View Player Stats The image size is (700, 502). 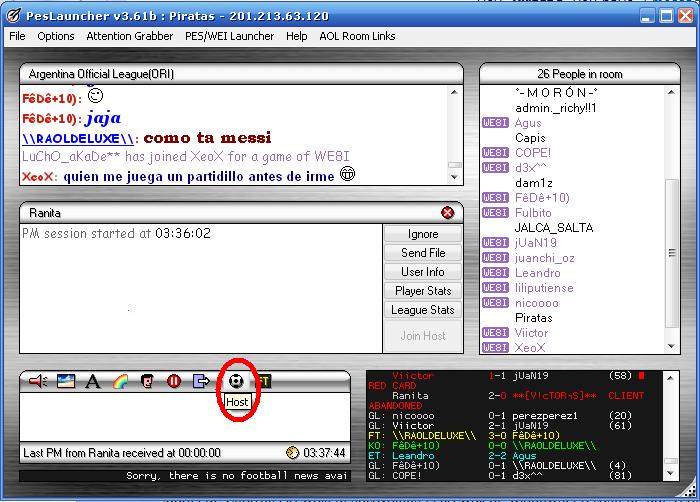pos(423,291)
